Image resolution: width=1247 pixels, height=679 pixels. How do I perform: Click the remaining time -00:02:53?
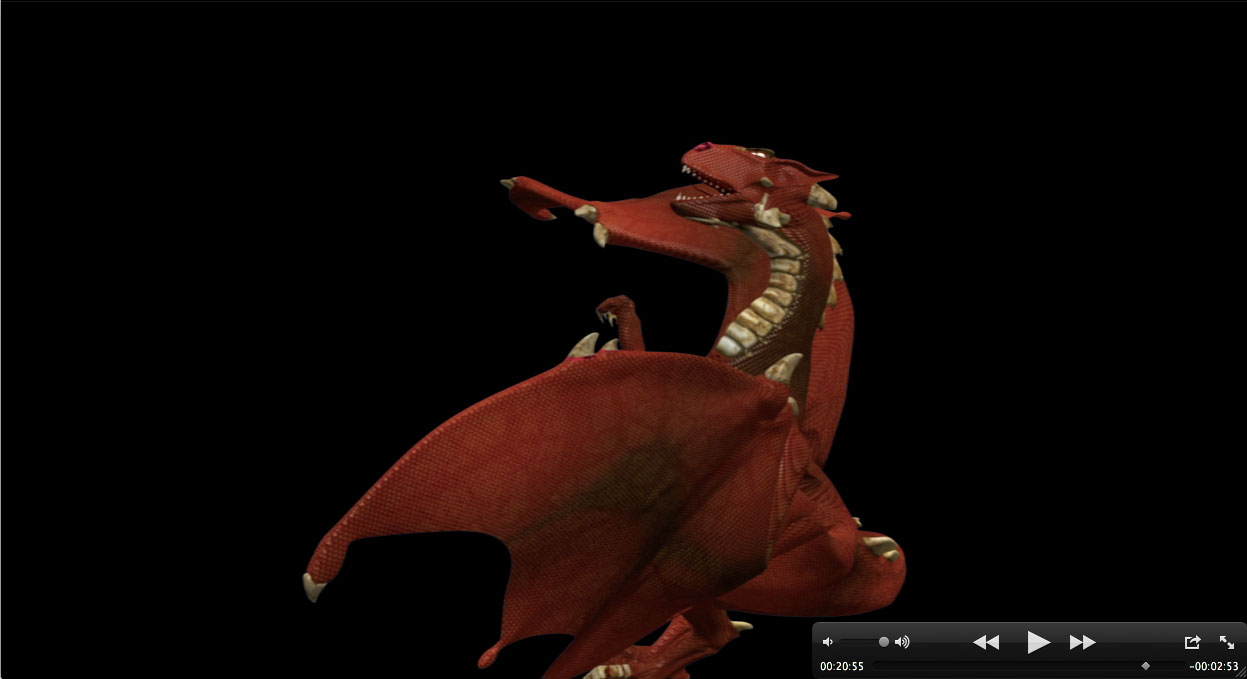tap(1213, 666)
